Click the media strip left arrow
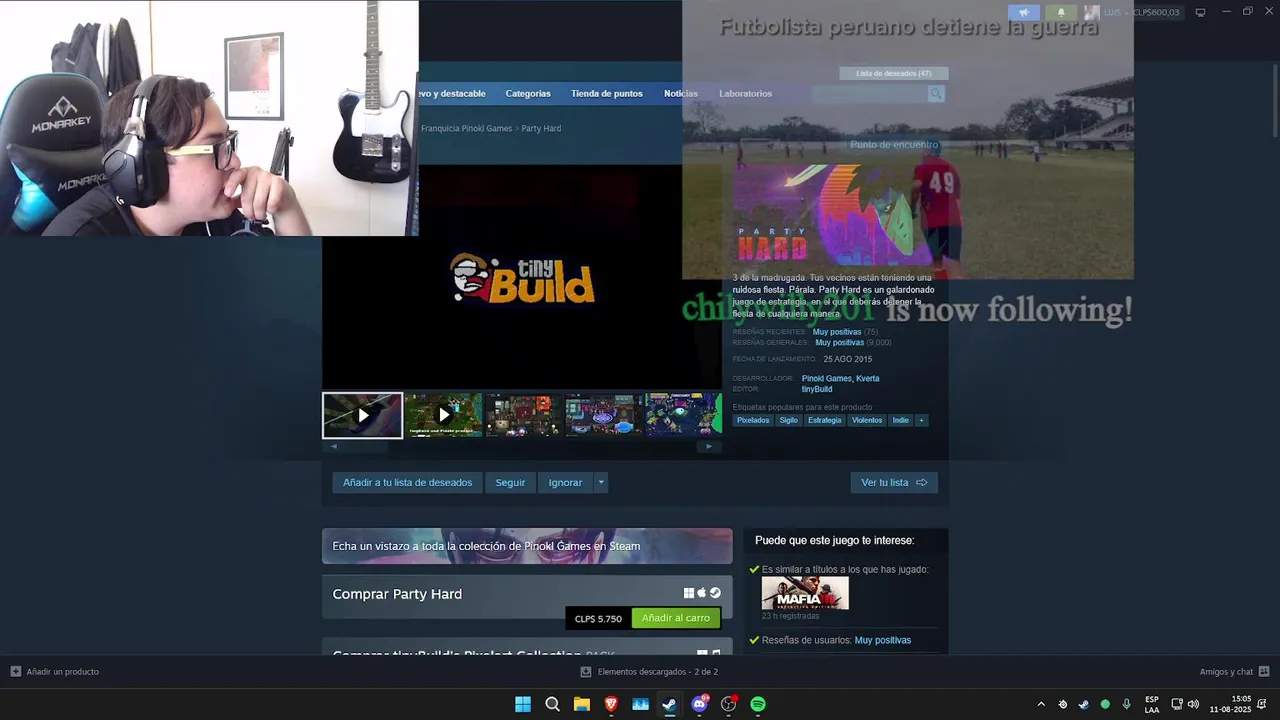1280x720 pixels. point(334,446)
